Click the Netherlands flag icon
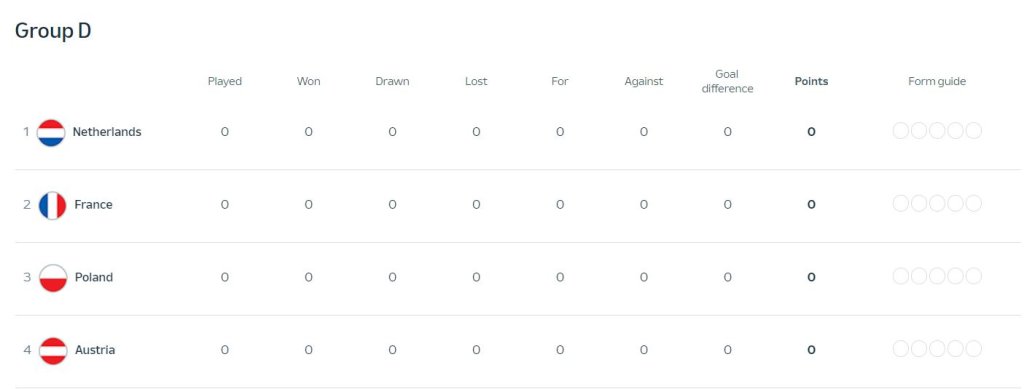Viewport: 1024px width, 389px height. pyautogui.click(x=51, y=132)
